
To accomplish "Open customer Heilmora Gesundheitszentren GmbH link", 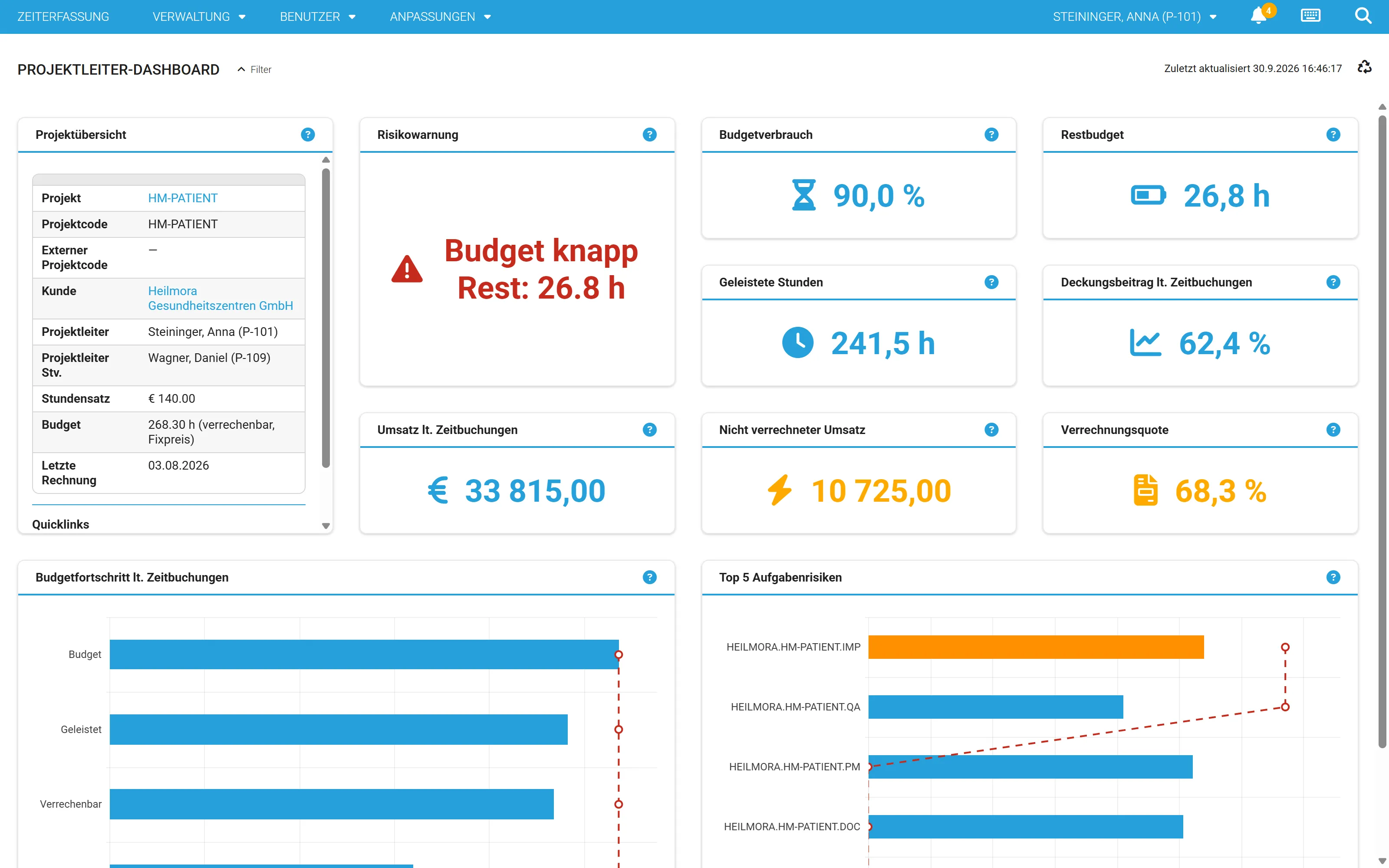I will pos(221,298).
